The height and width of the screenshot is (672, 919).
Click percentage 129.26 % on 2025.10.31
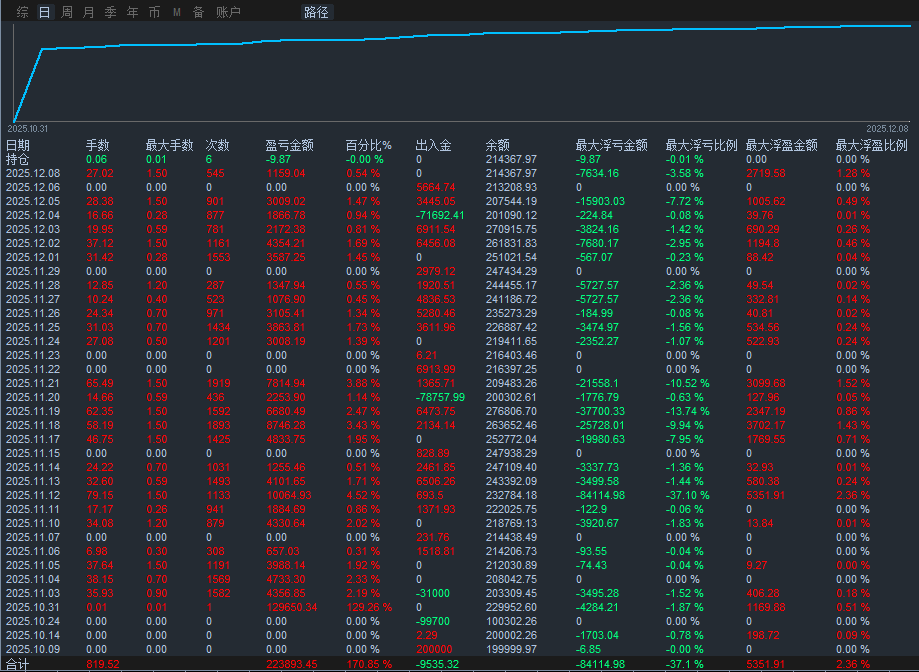pyautogui.click(x=369, y=608)
